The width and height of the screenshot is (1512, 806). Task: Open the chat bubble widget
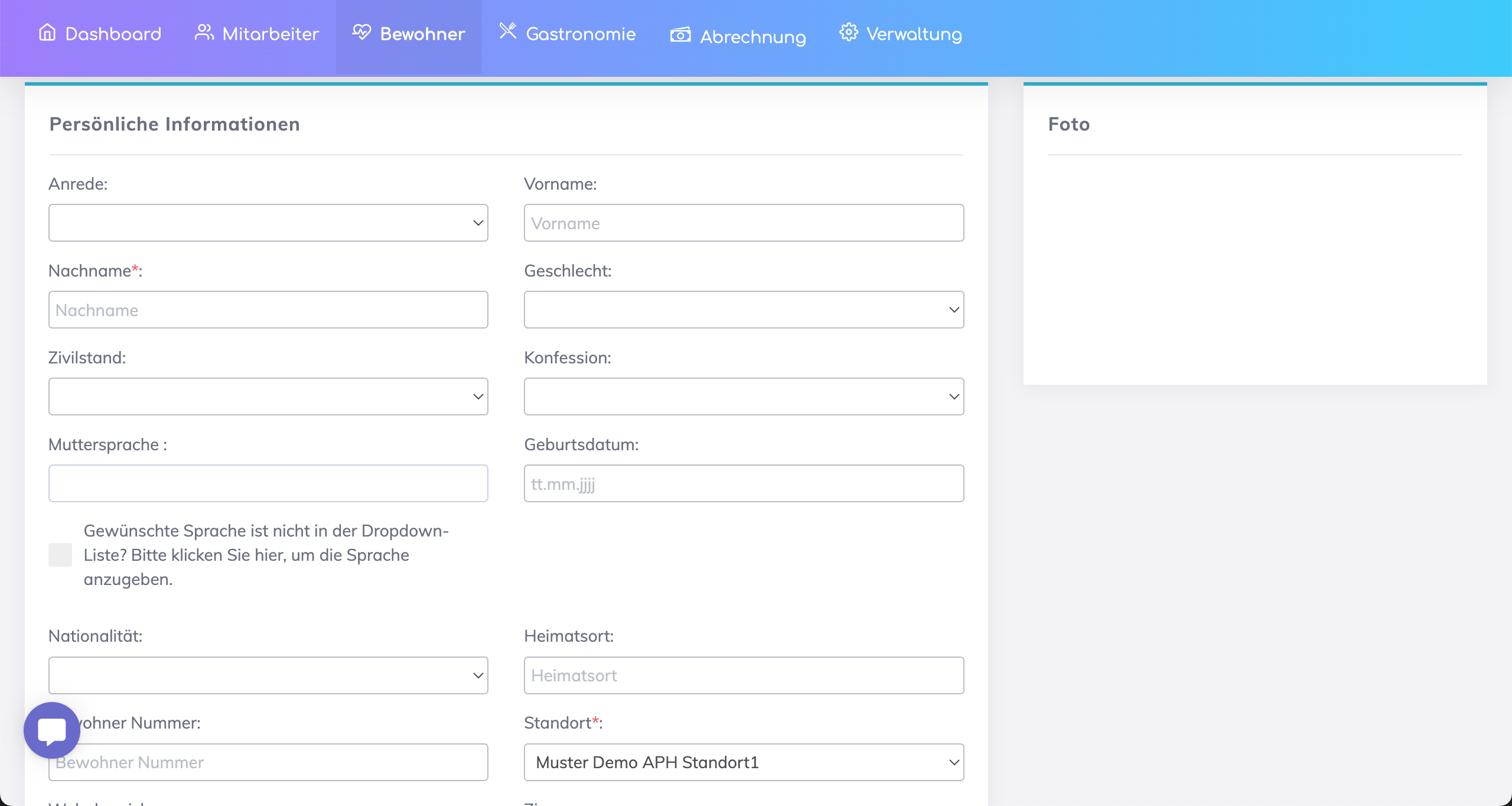point(52,730)
